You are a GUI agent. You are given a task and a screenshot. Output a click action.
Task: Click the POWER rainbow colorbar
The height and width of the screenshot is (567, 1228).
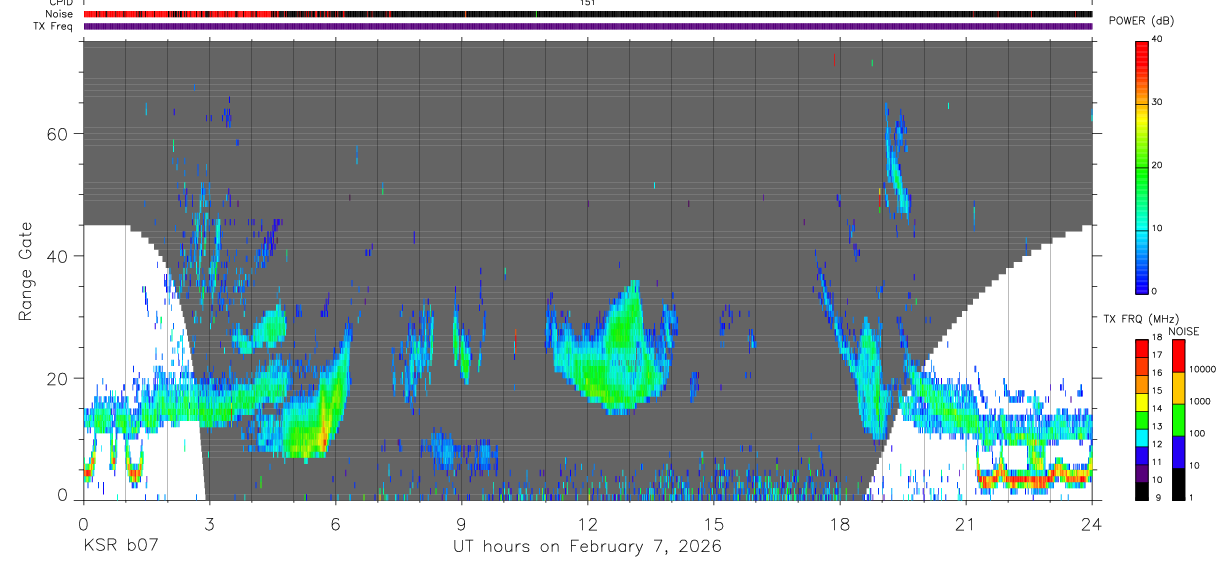pyautogui.click(x=1141, y=166)
